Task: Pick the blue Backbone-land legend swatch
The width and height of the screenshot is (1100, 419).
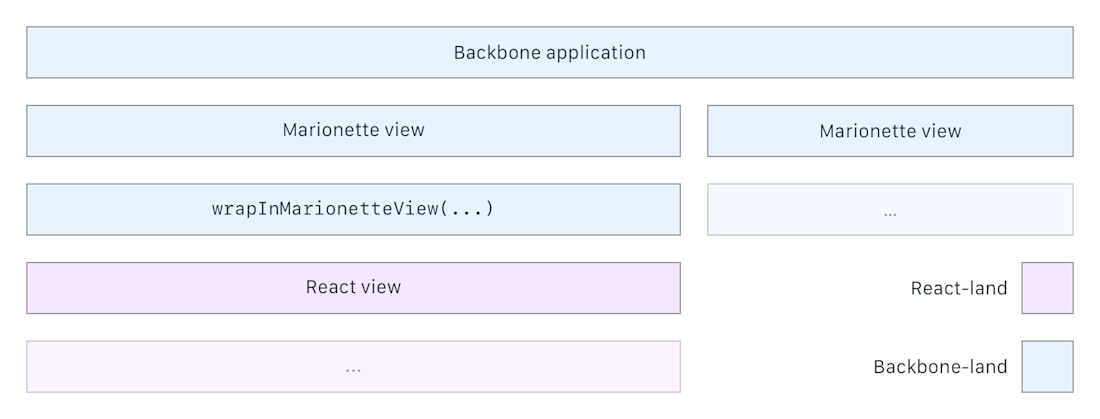Action: (1047, 366)
